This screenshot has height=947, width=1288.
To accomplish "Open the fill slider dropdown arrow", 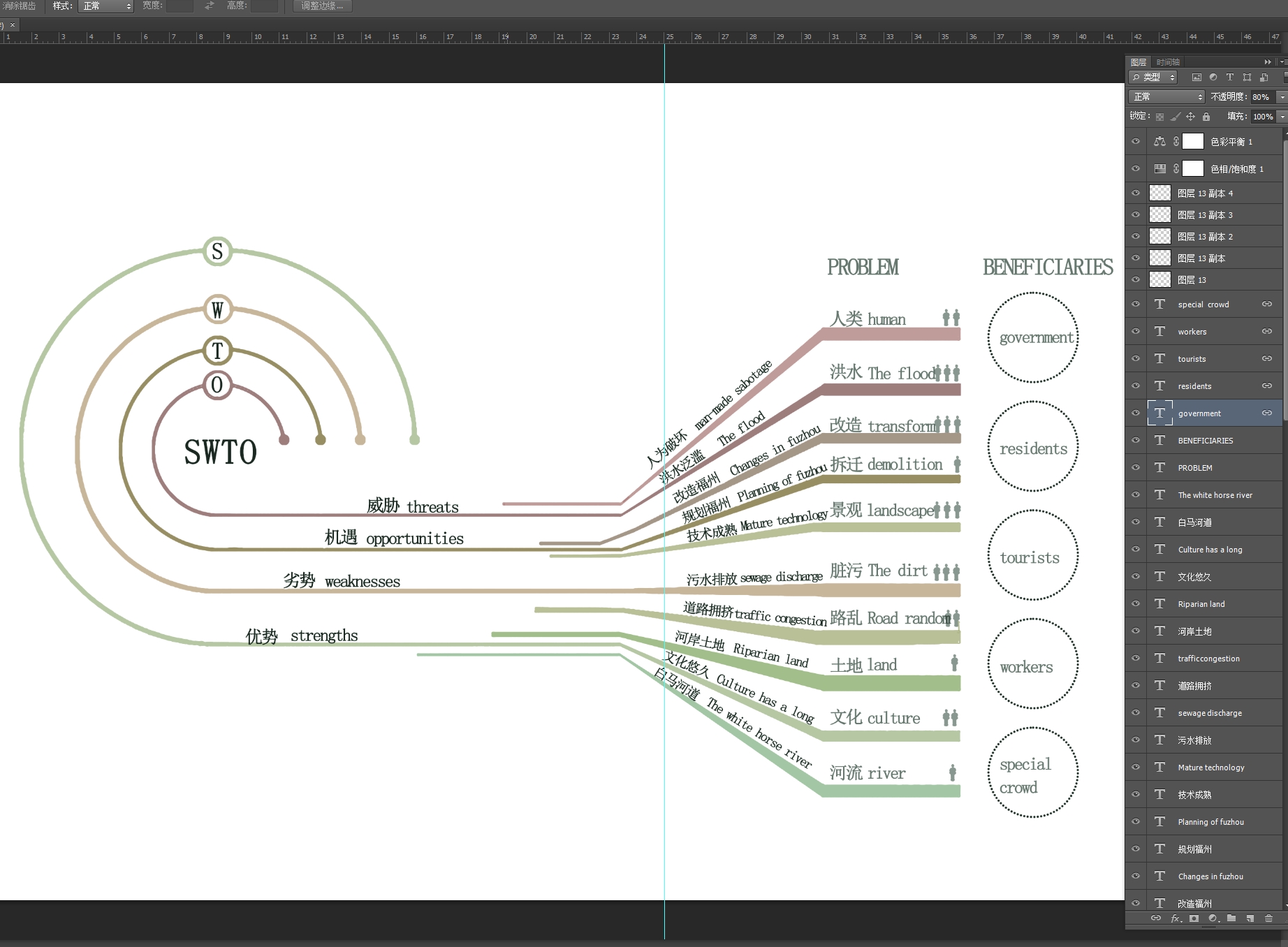I will [1282, 117].
